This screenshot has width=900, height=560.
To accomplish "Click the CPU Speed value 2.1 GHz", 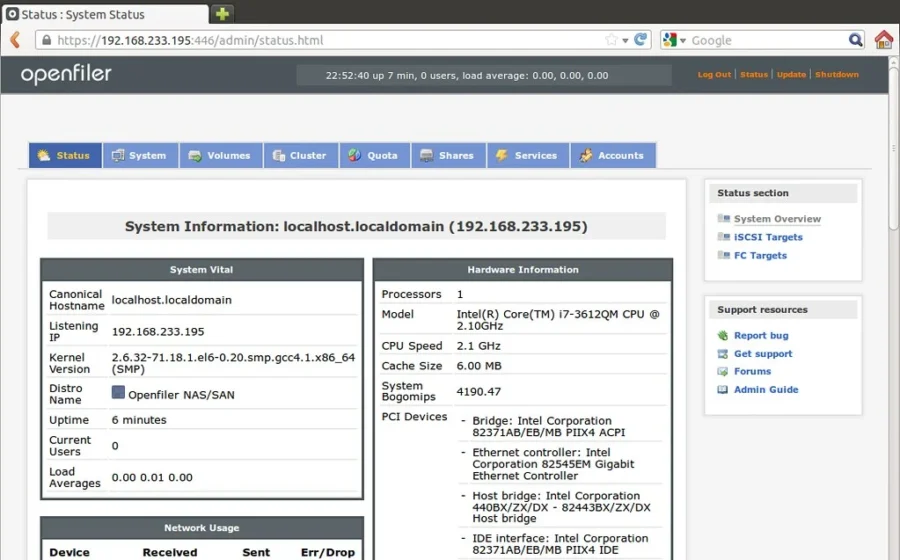I will [x=478, y=346].
